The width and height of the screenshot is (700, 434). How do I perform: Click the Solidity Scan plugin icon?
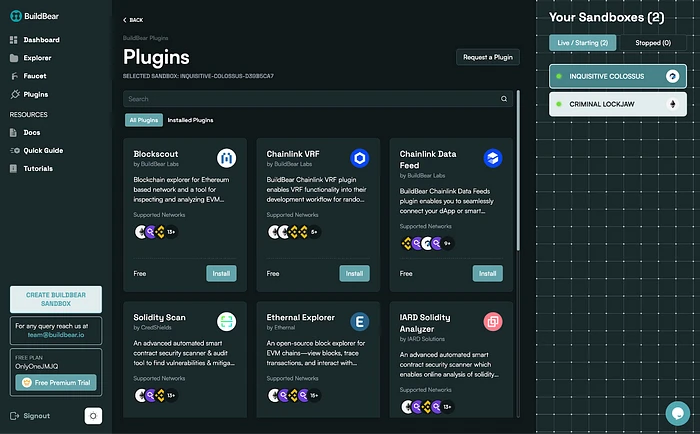[227, 321]
